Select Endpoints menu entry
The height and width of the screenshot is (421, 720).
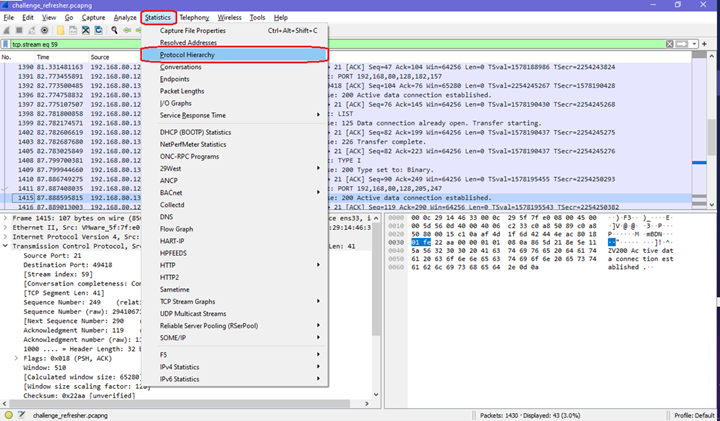(235, 79)
